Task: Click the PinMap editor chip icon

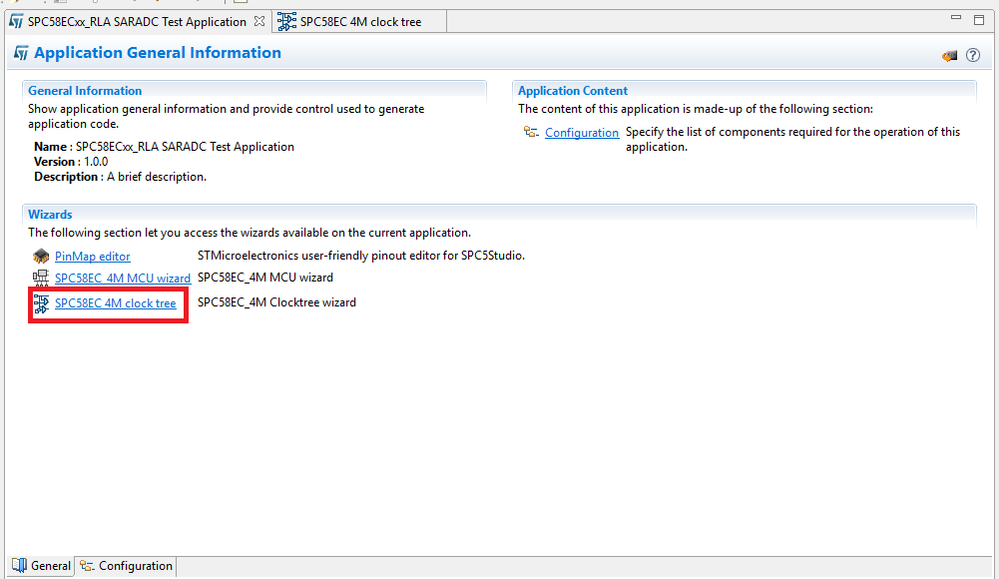Action: click(x=41, y=256)
